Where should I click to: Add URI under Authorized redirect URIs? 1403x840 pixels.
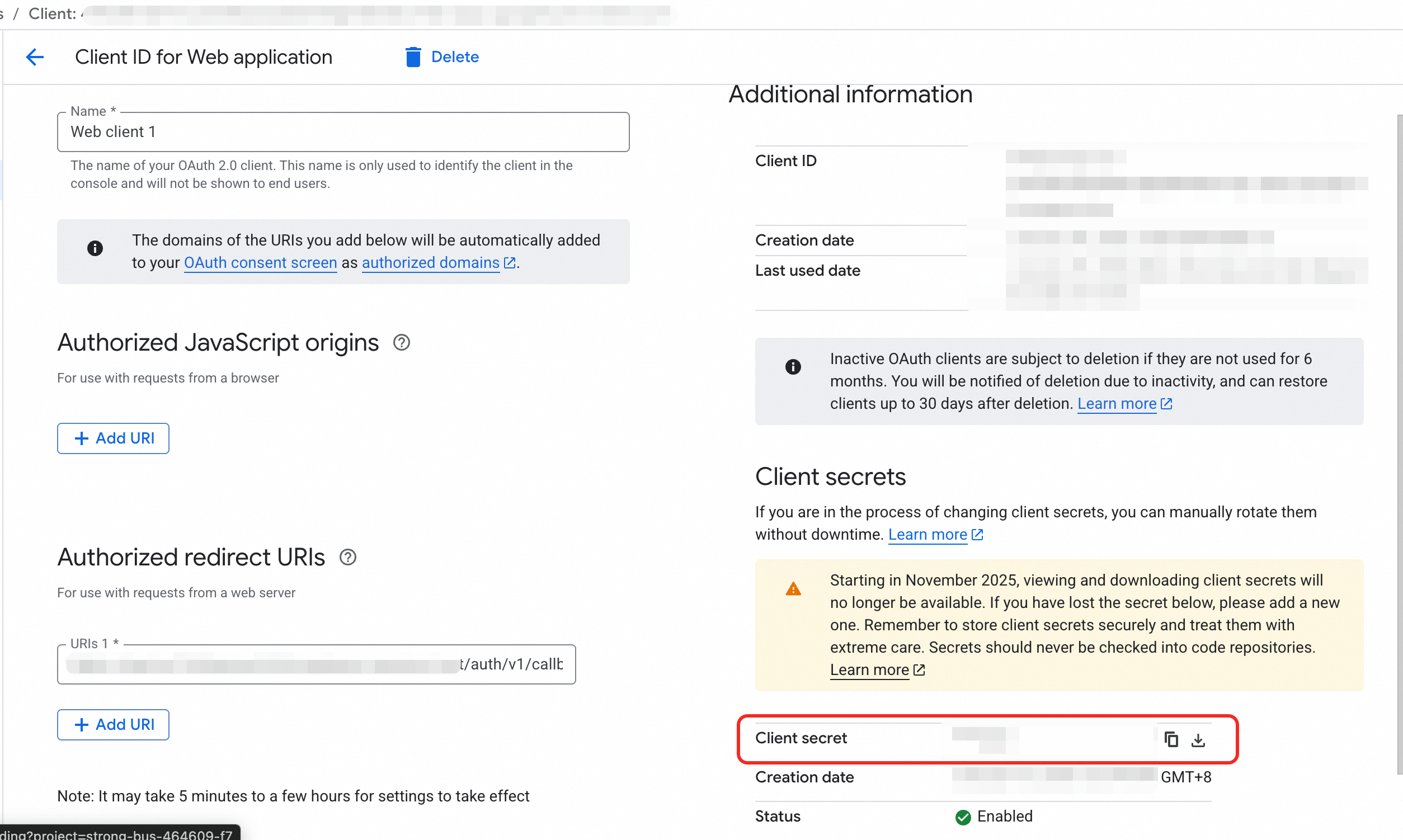pos(112,725)
